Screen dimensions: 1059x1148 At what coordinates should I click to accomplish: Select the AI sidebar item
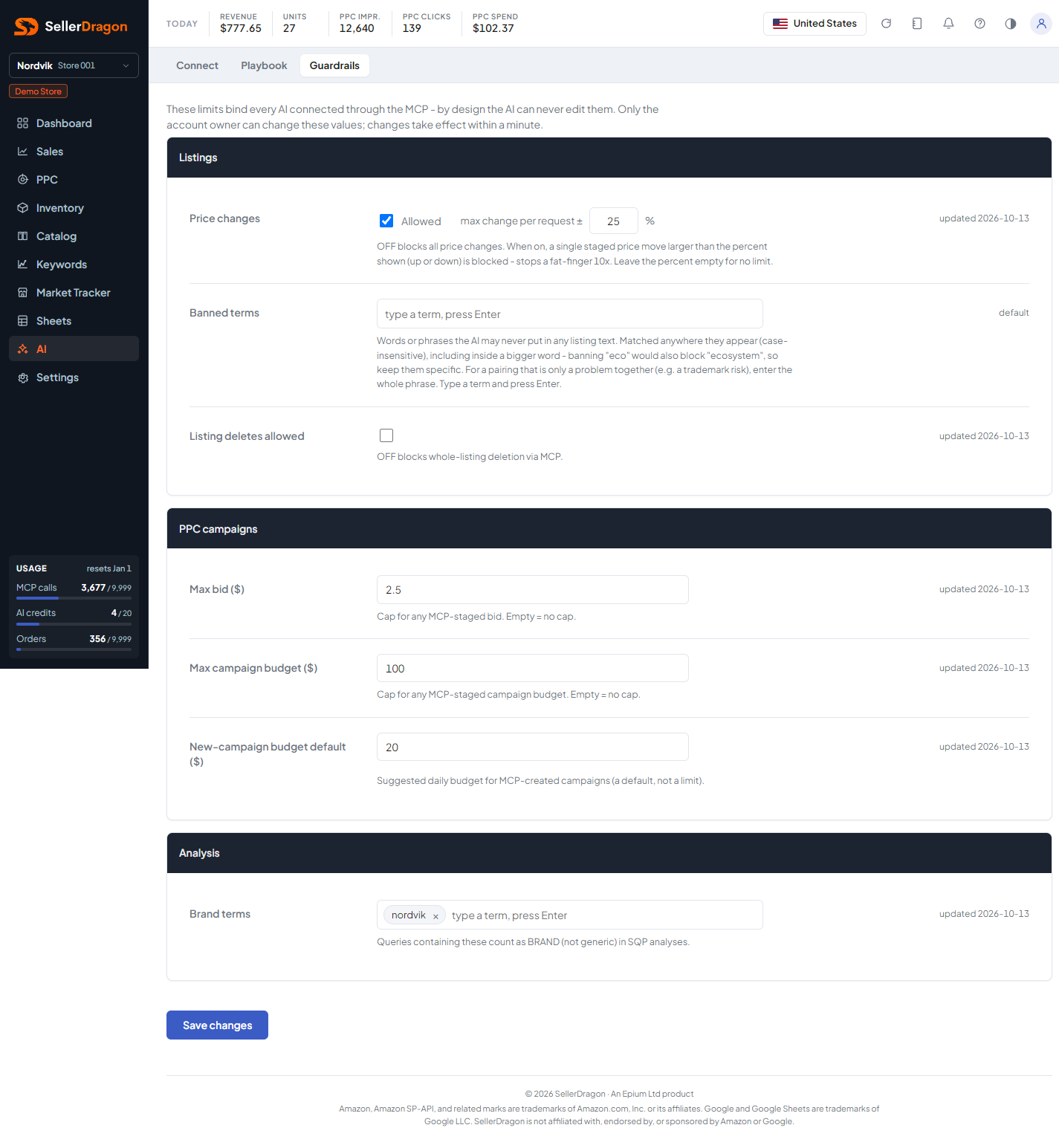coord(74,349)
